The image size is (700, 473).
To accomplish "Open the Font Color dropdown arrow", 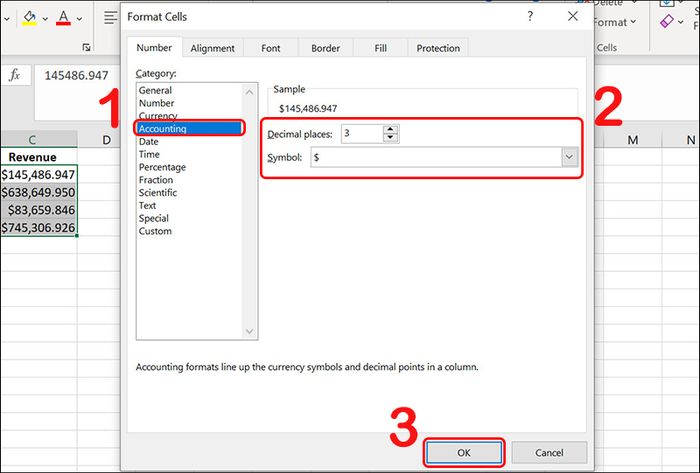I will click(x=79, y=19).
